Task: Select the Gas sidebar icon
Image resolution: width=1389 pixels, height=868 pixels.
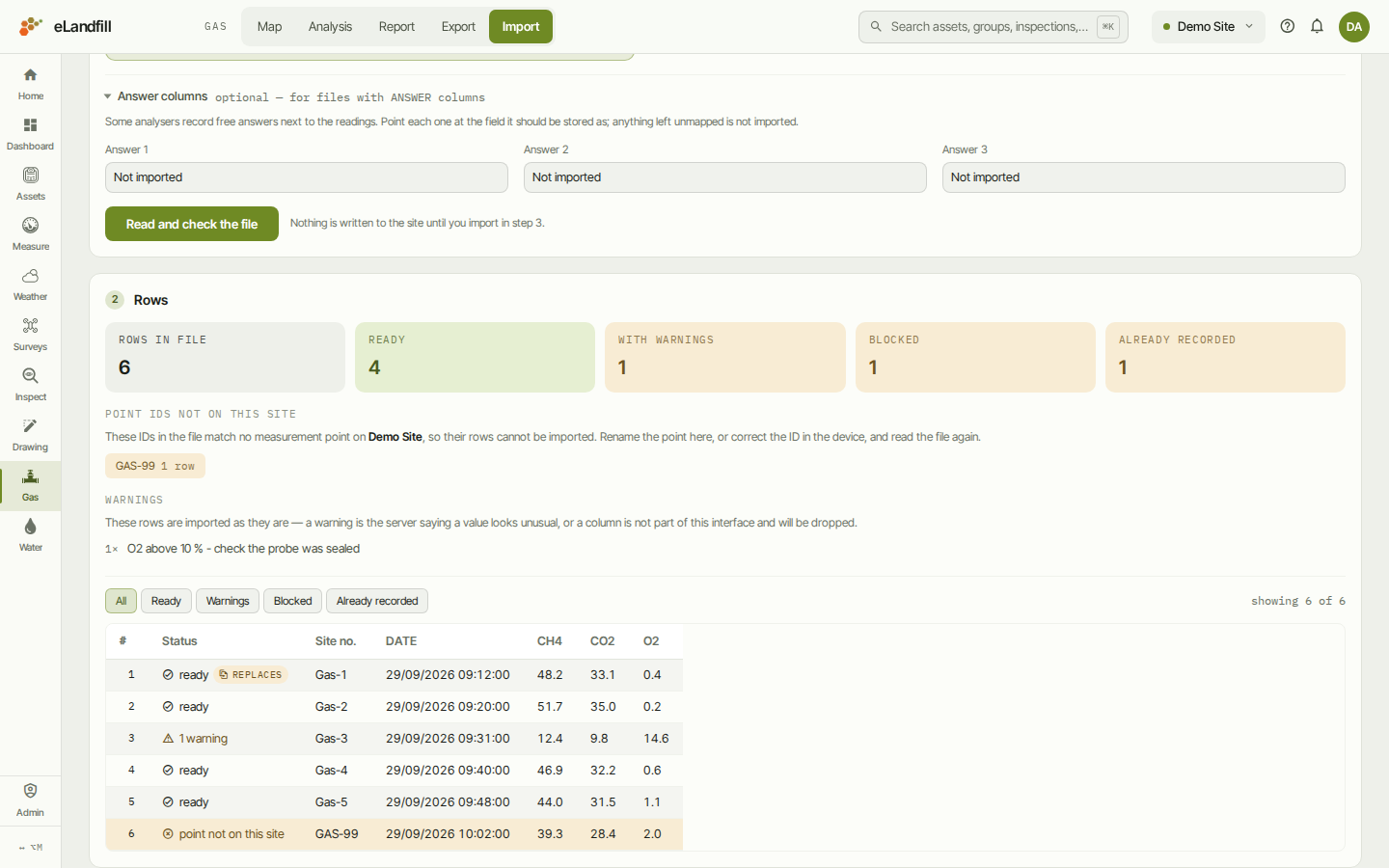Action: coord(31,485)
